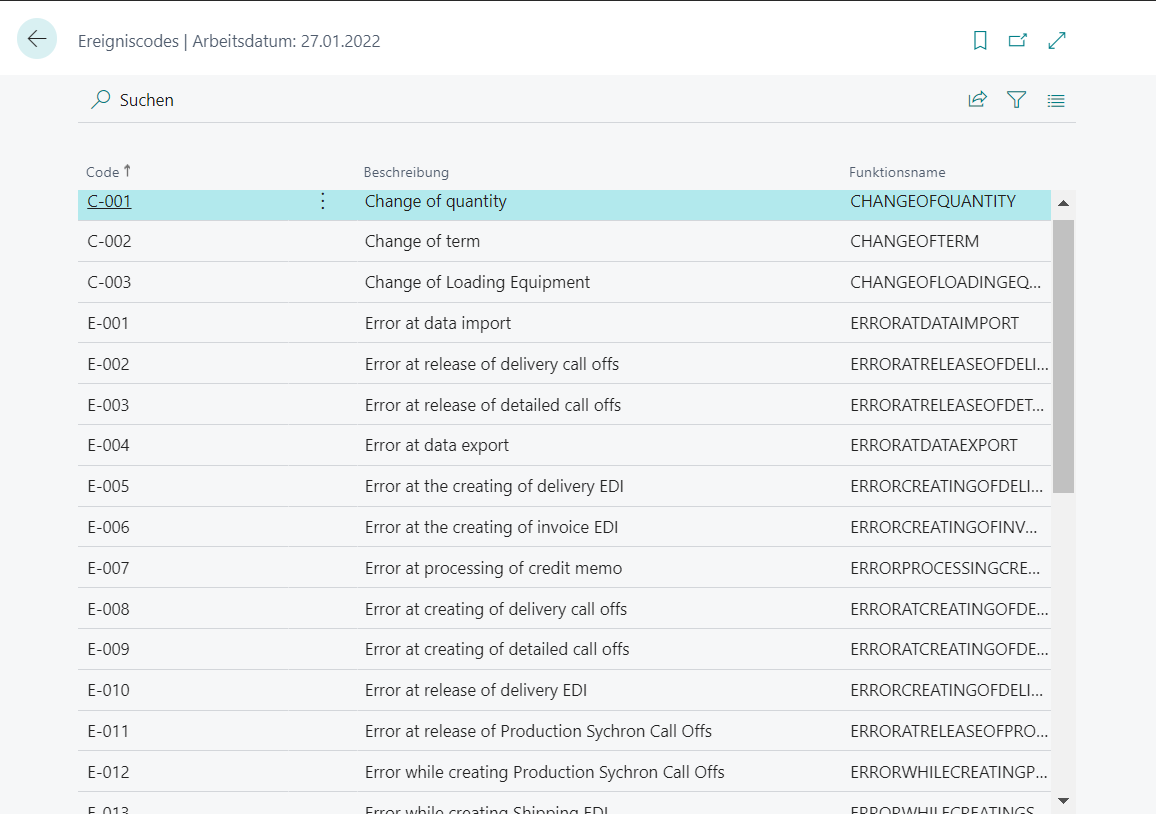1156x840 pixels.
Task: Click scrollbar down arrow
Action: pos(1063,800)
